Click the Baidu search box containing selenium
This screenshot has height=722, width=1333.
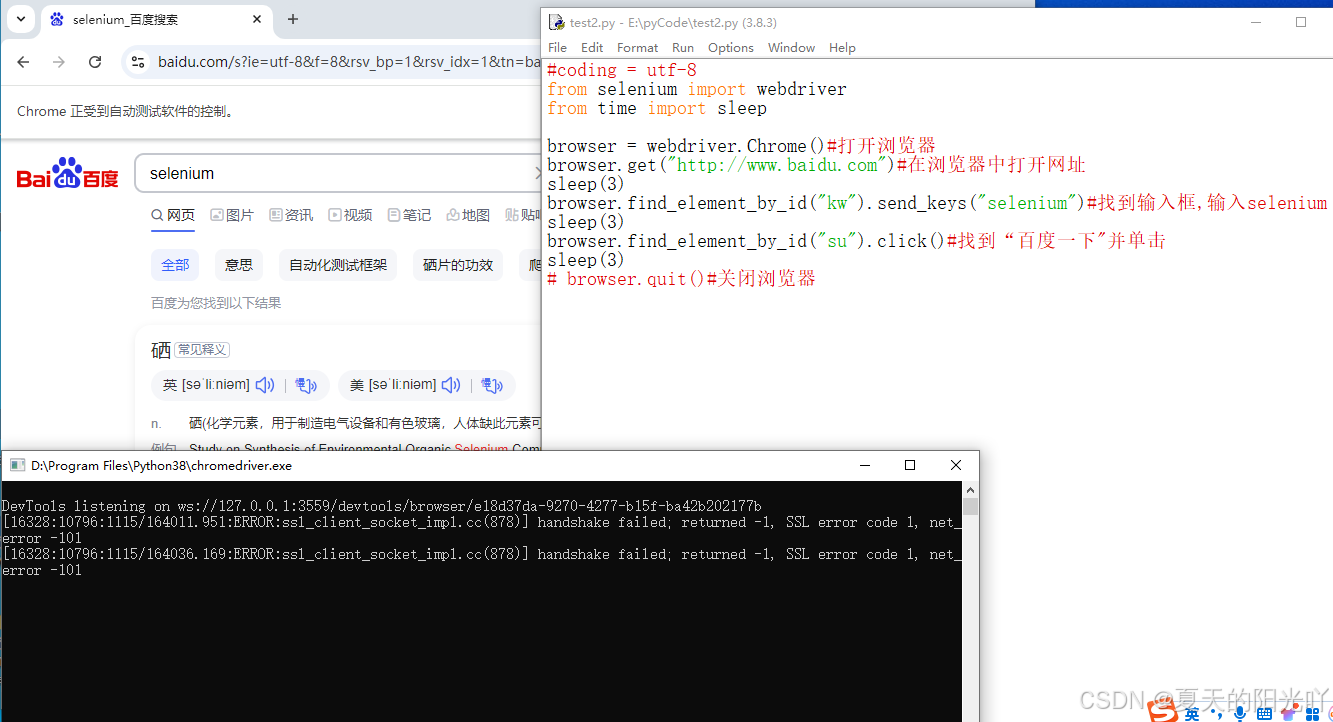point(338,173)
